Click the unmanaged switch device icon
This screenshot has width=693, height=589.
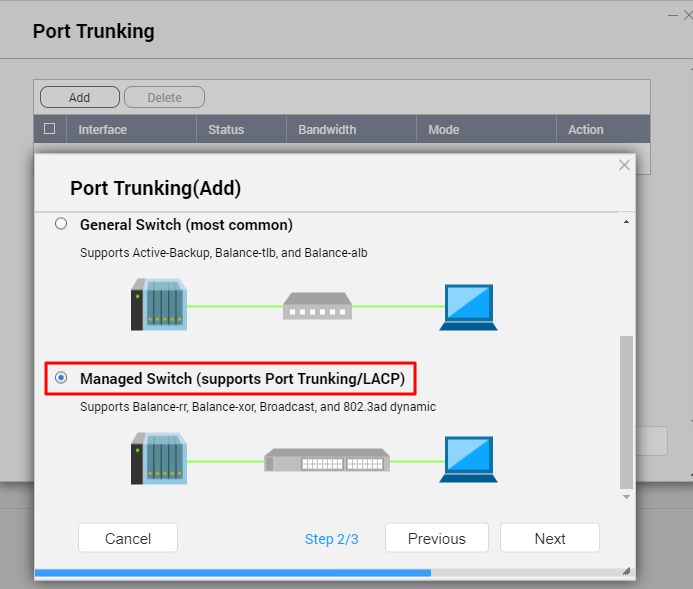tap(317, 305)
